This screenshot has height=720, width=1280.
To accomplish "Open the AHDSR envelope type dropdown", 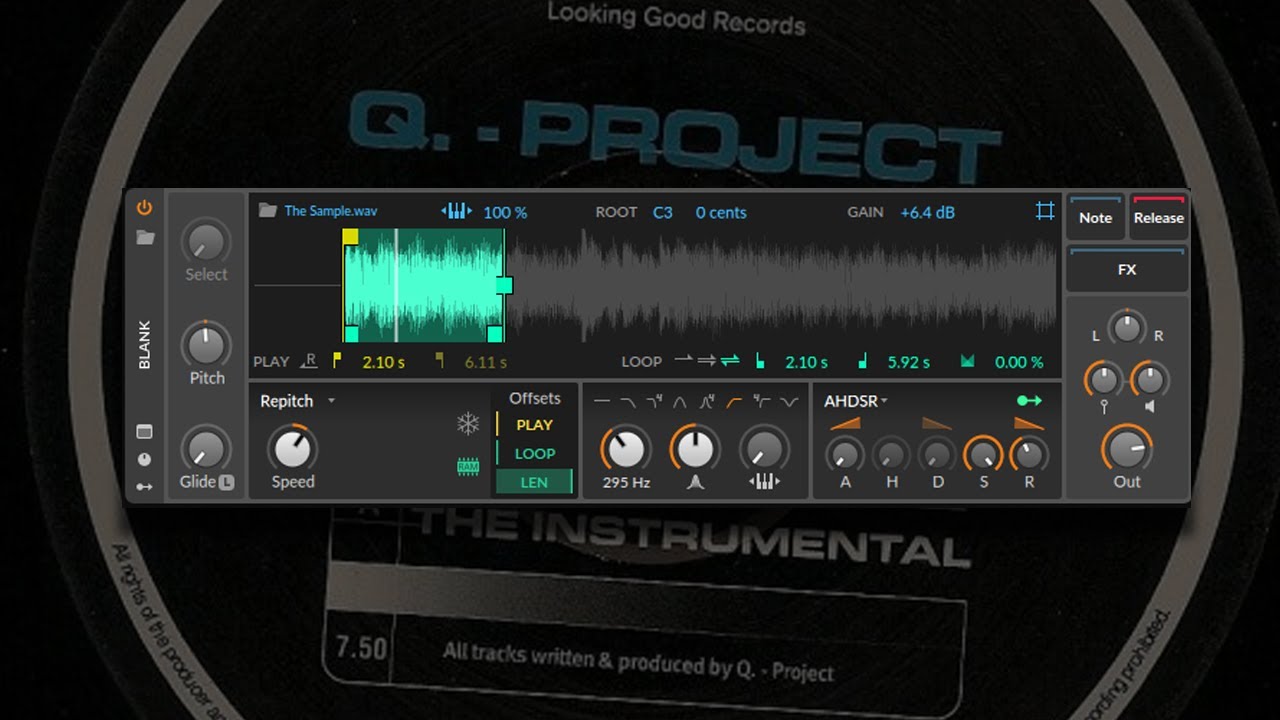I will [x=856, y=401].
